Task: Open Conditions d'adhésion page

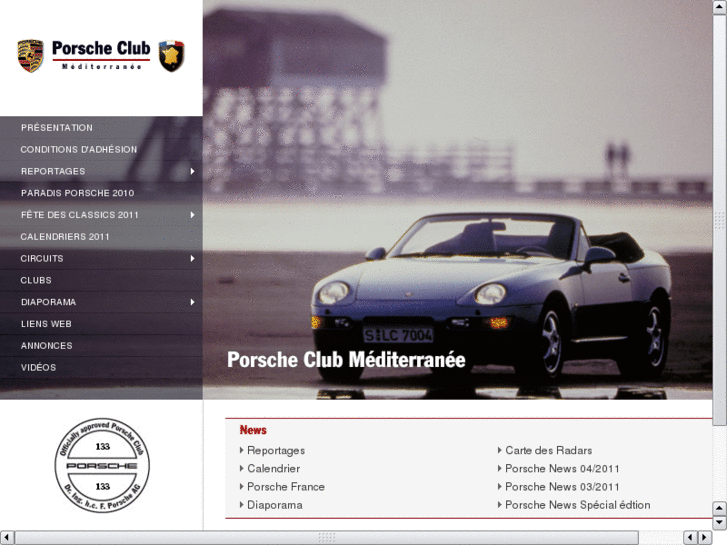Action: click(79, 149)
